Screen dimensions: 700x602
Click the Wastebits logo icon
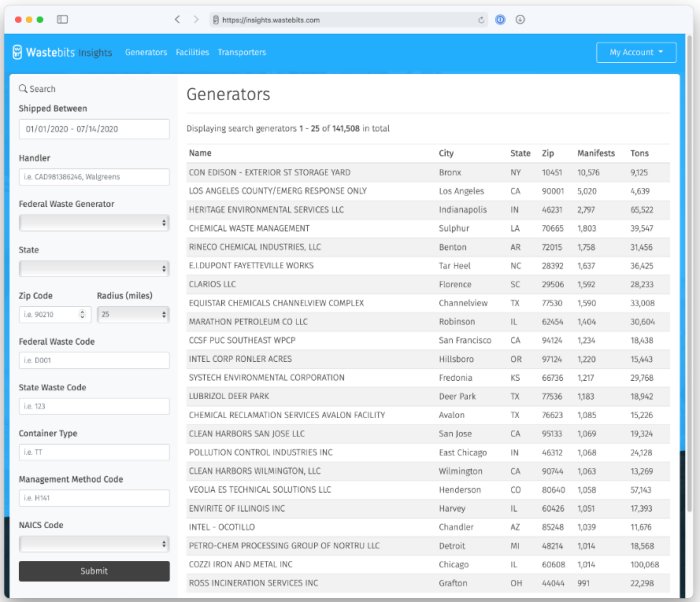tap(17, 52)
